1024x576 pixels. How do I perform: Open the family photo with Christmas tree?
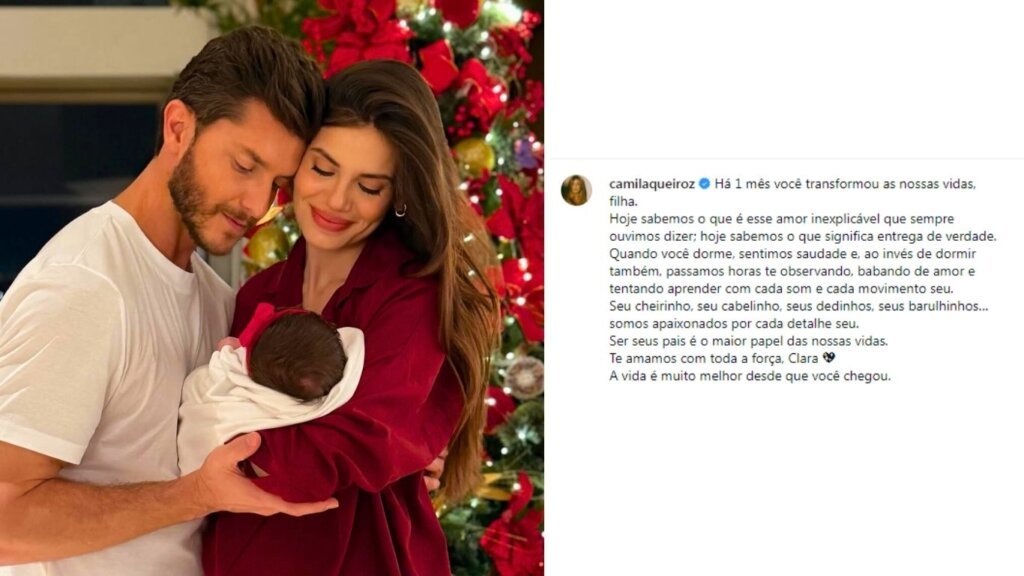point(272,288)
